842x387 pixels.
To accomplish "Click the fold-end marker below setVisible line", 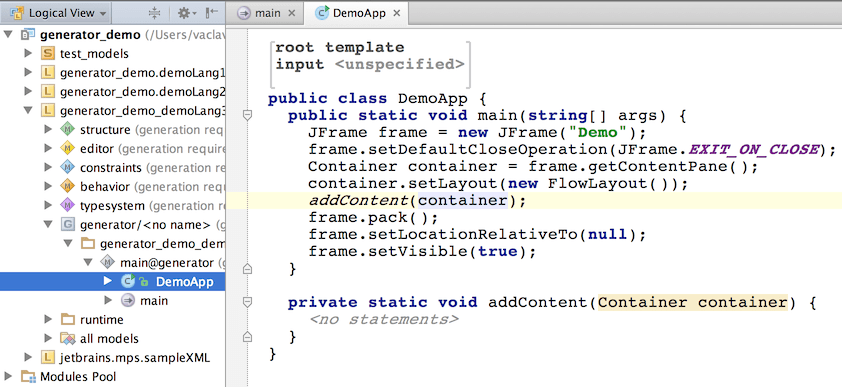I will tap(247, 269).
